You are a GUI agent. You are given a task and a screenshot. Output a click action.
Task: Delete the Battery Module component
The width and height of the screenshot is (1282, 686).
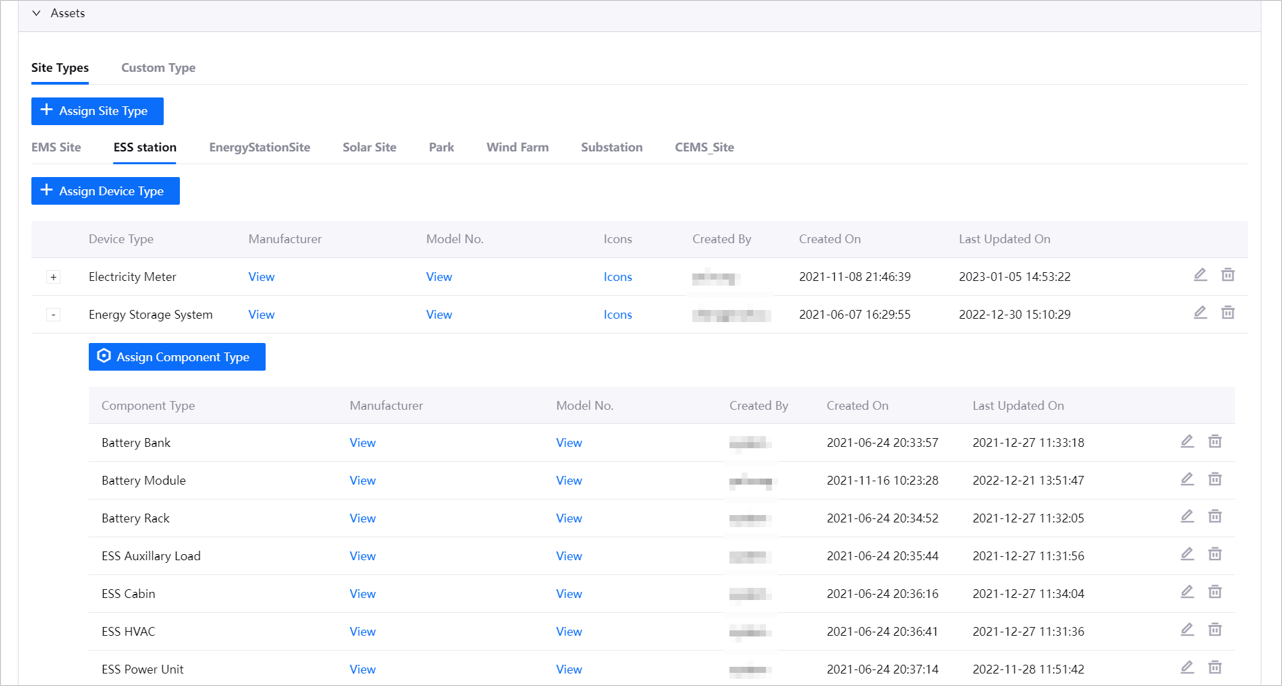[x=1215, y=479]
